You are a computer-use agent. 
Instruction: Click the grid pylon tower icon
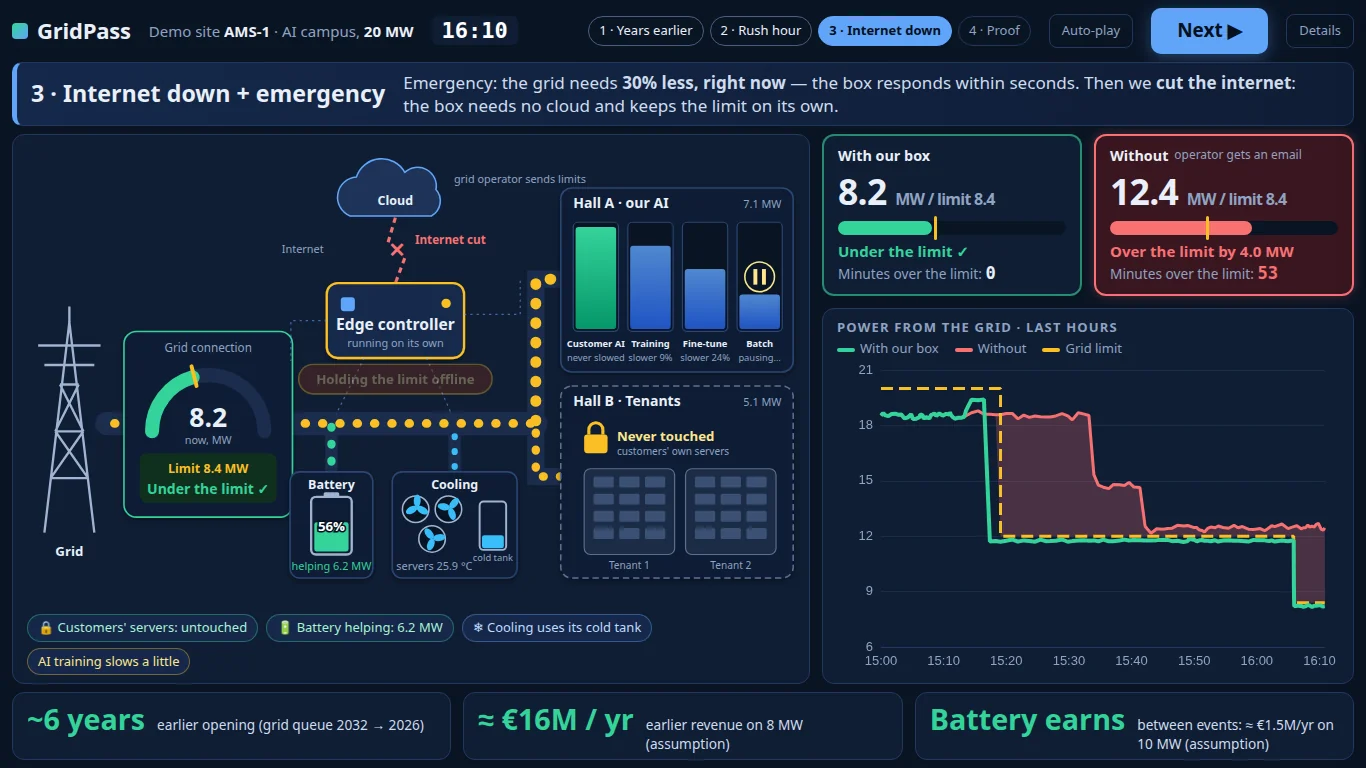69,420
